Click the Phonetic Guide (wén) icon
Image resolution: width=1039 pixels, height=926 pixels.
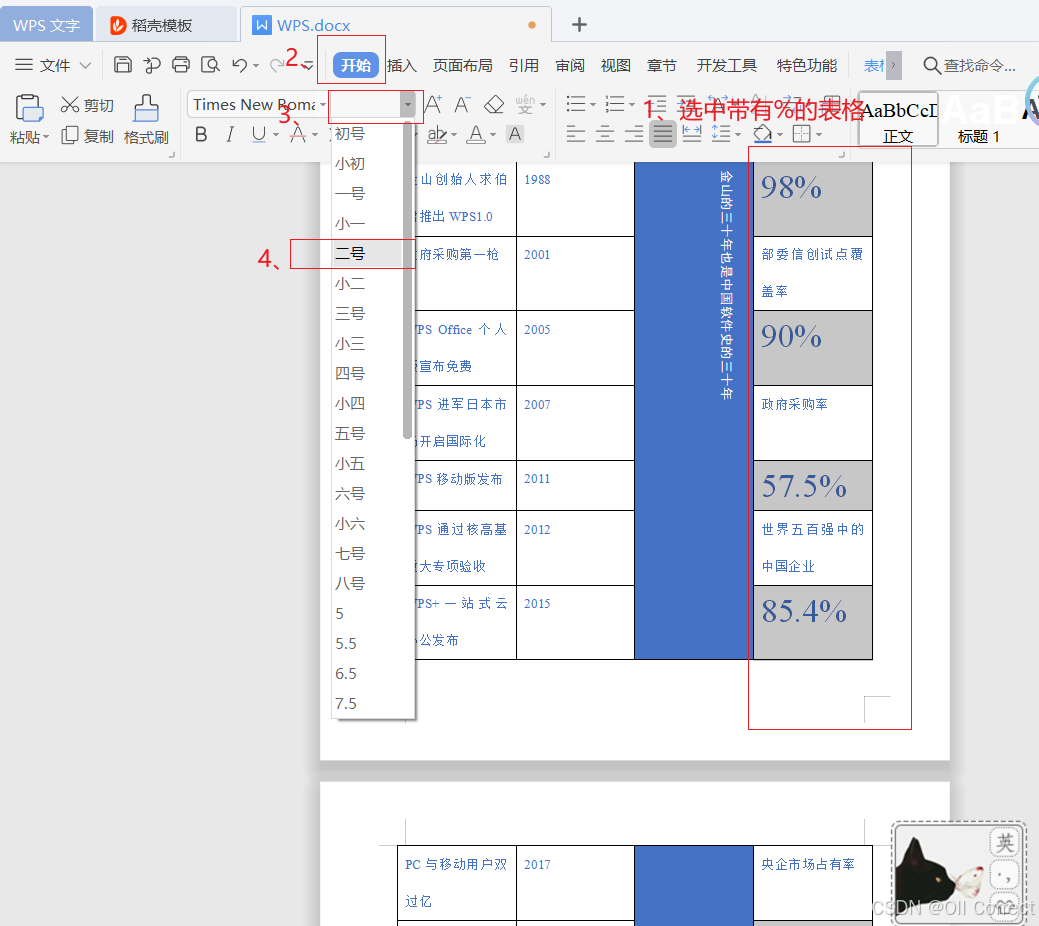525,104
